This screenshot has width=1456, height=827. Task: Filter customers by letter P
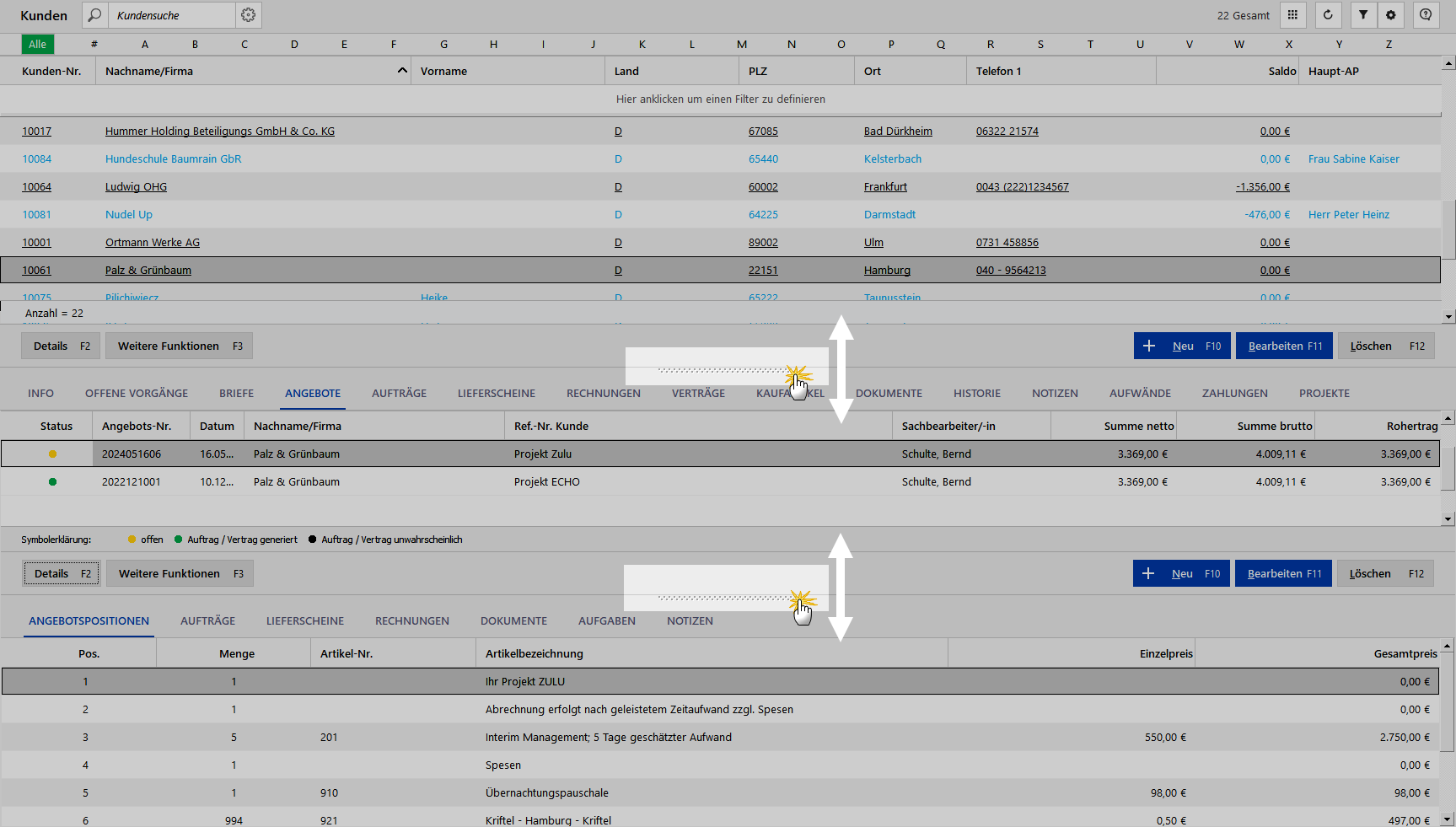[x=891, y=45]
